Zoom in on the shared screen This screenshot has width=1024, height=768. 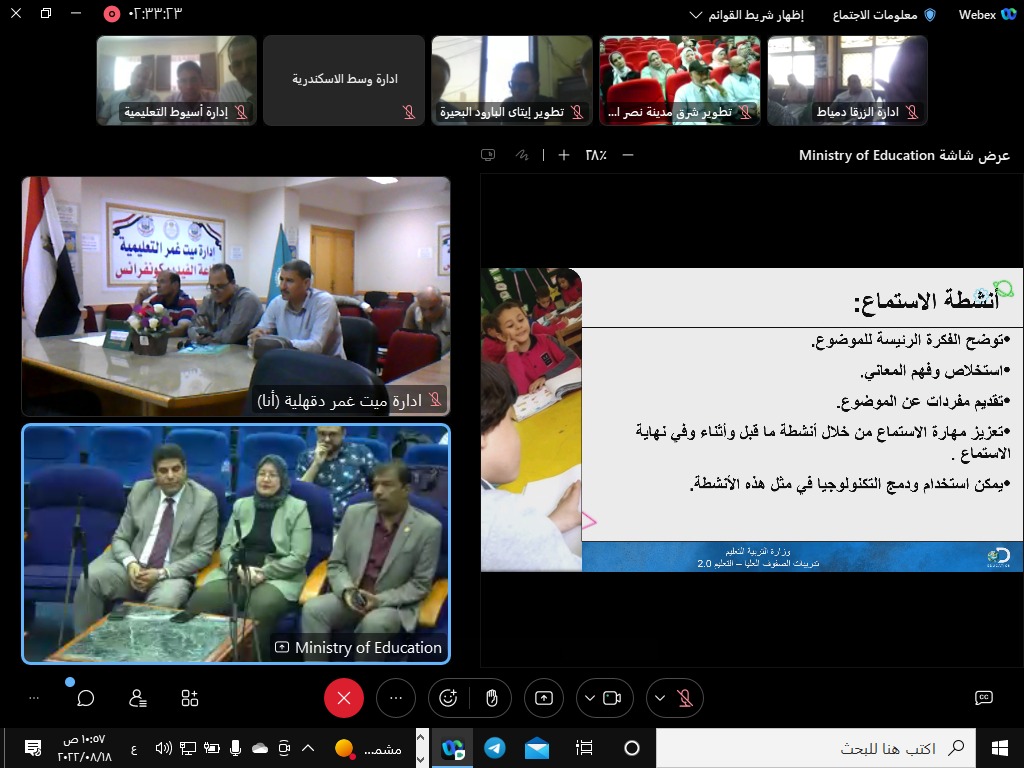(564, 155)
